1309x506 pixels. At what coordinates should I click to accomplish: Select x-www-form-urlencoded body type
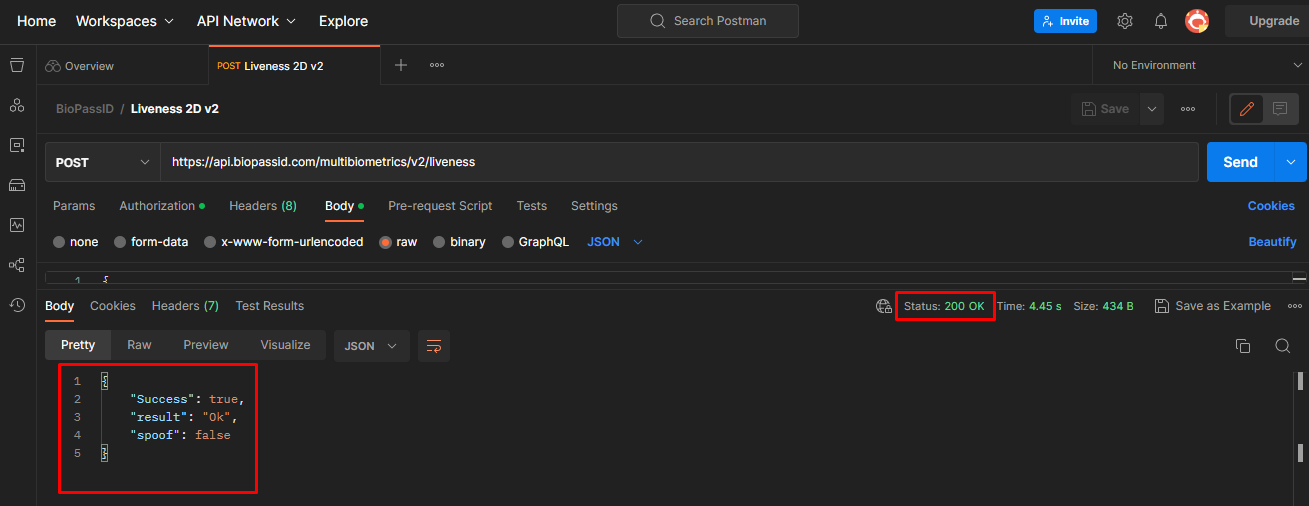[x=284, y=242]
